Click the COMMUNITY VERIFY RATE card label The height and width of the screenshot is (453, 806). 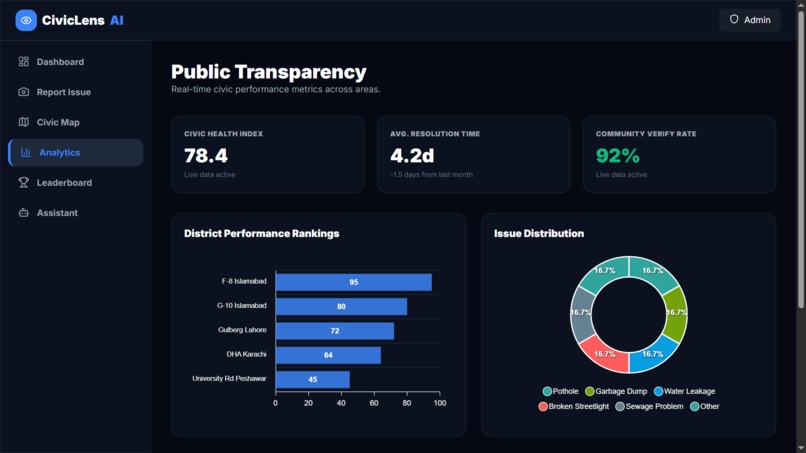pyautogui.click(x=646, y=134)
